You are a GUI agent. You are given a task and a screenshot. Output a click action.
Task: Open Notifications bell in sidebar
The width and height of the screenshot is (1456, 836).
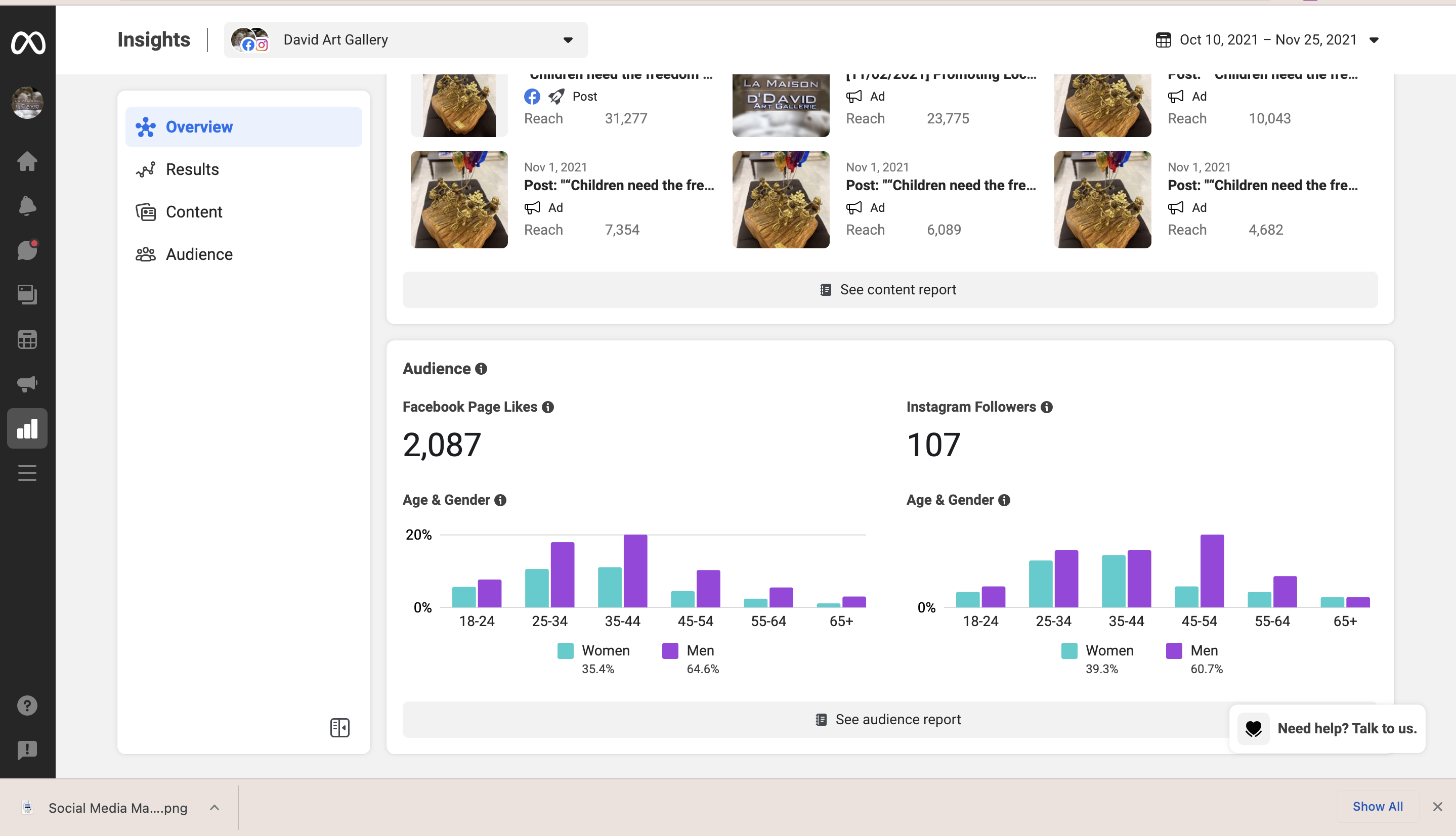tap(27, 205)
